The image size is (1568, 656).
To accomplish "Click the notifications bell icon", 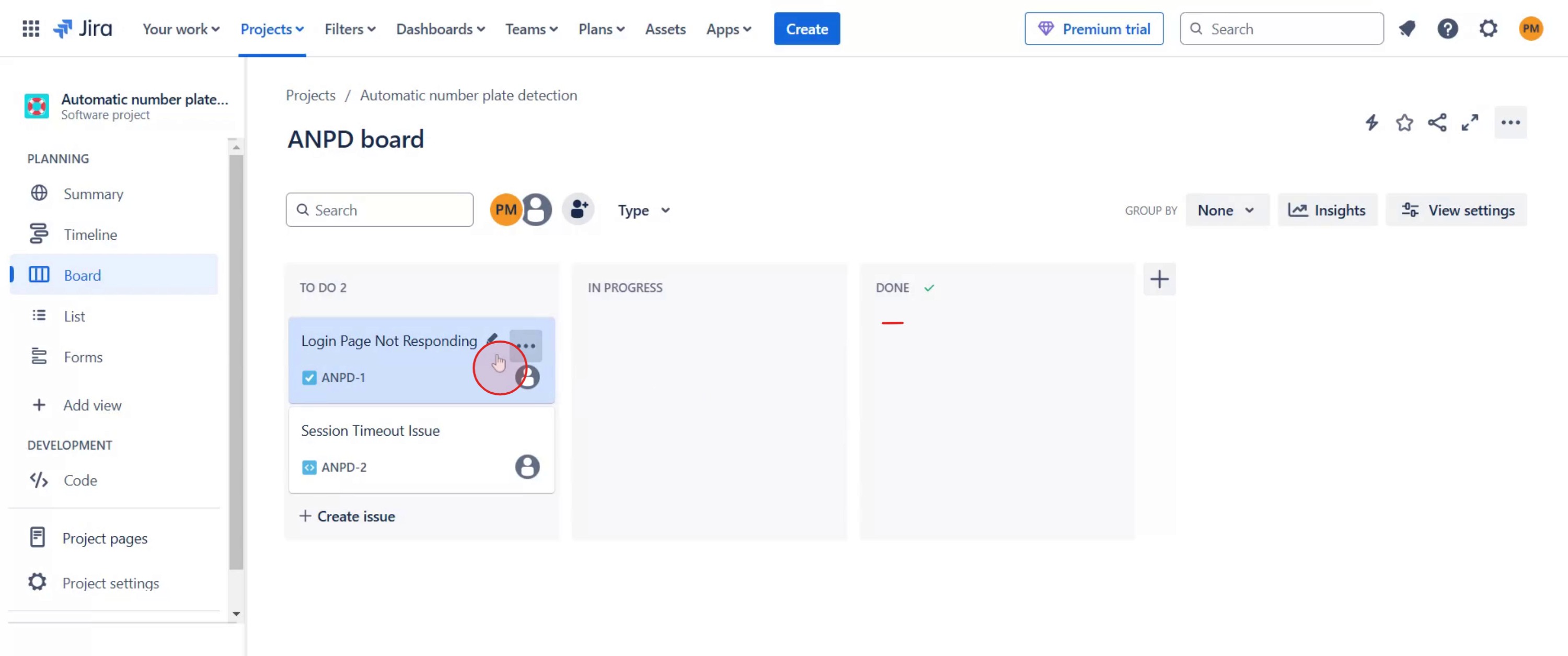I will pyautogui.click(x=1406, y=29).
